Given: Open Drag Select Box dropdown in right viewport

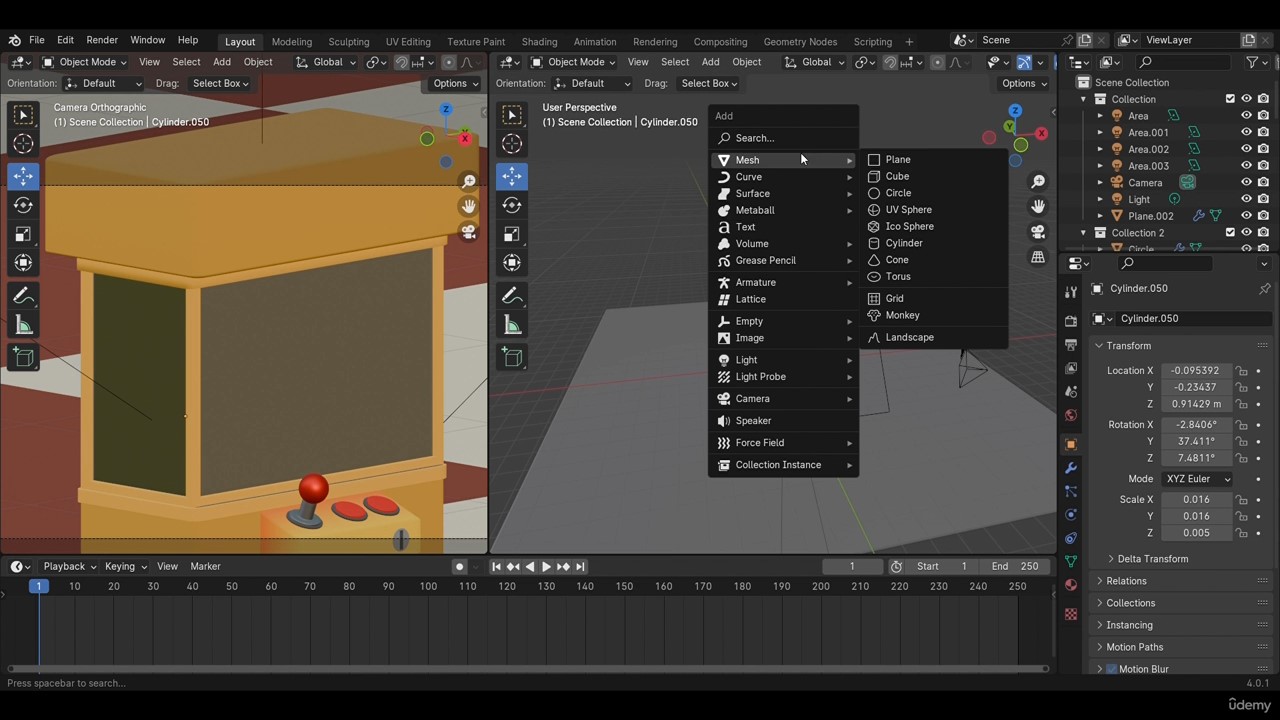Looking at the screenshot, I should (x=708, y=83).
